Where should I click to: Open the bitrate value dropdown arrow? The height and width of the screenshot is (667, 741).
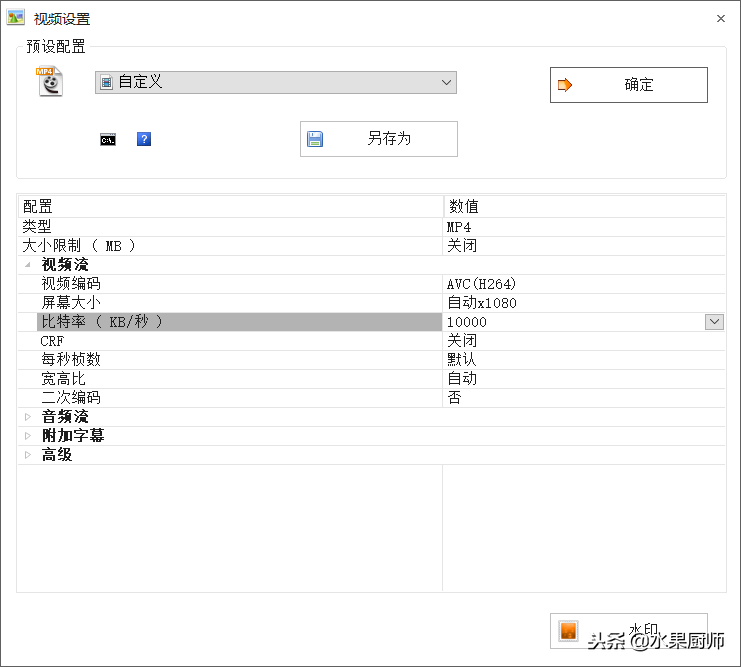(714, 322)
